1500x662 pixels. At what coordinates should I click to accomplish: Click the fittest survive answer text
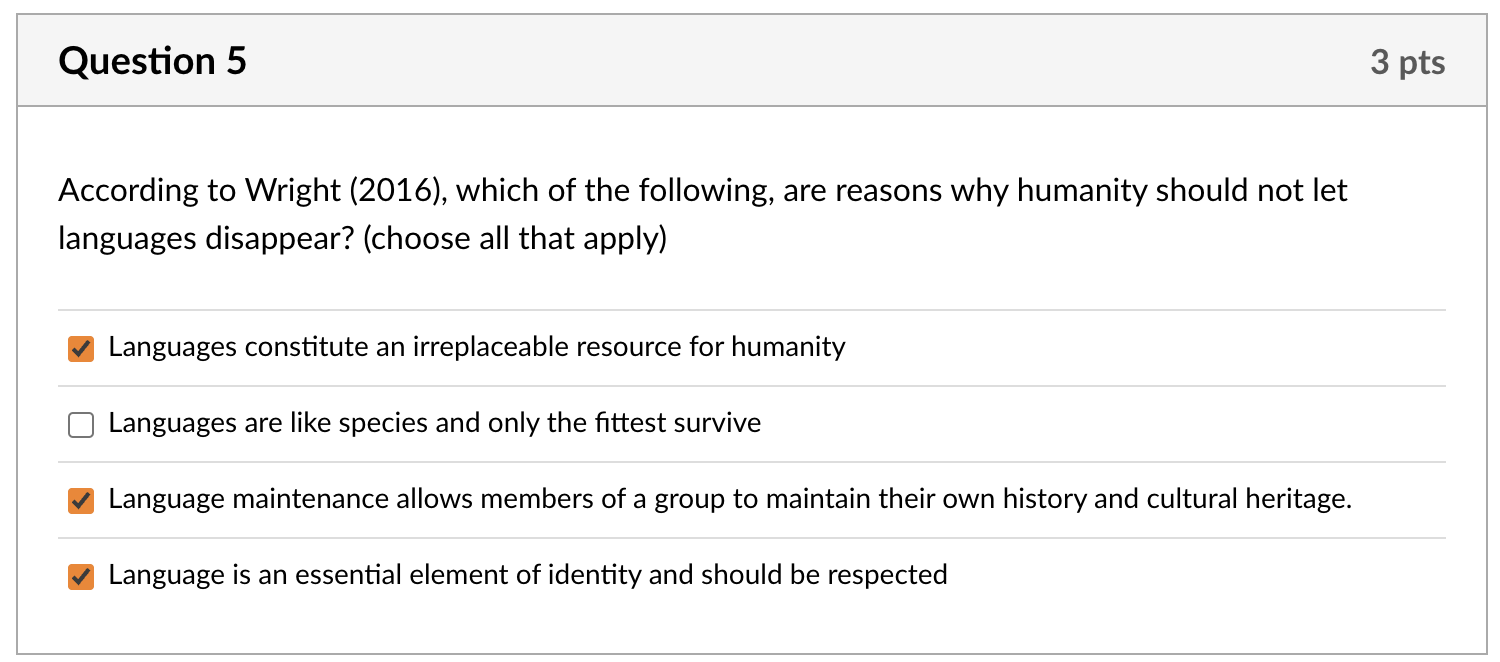435,423
